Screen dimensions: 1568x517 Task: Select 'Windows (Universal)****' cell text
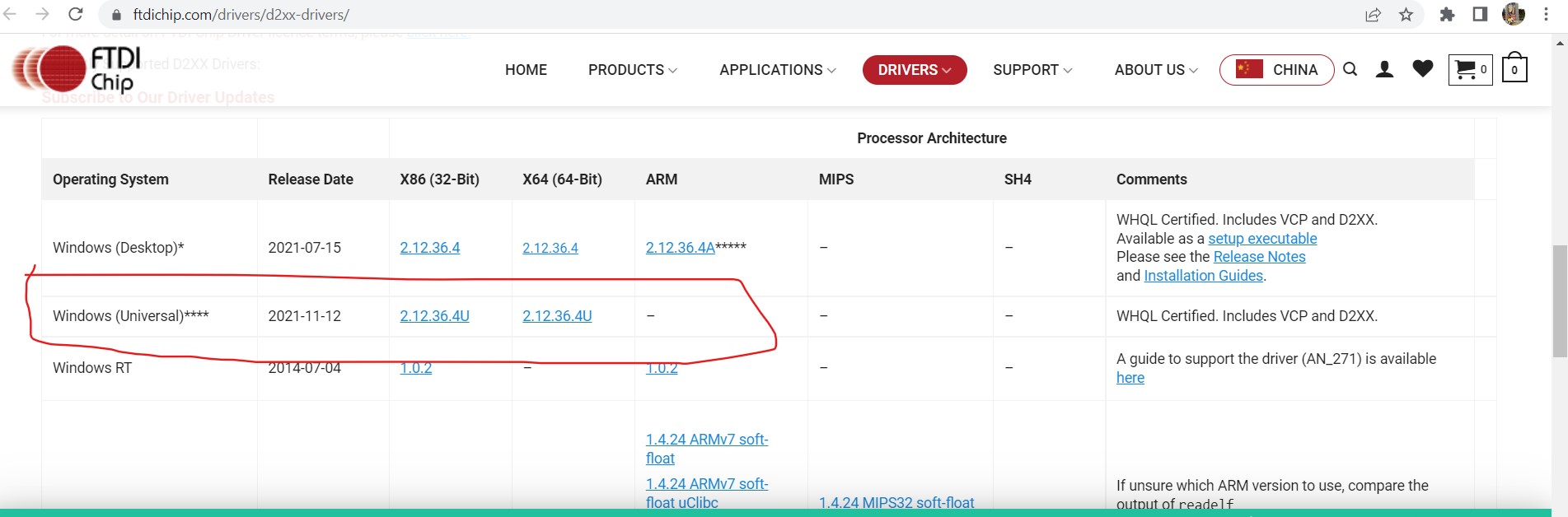[x=131, y=316]
